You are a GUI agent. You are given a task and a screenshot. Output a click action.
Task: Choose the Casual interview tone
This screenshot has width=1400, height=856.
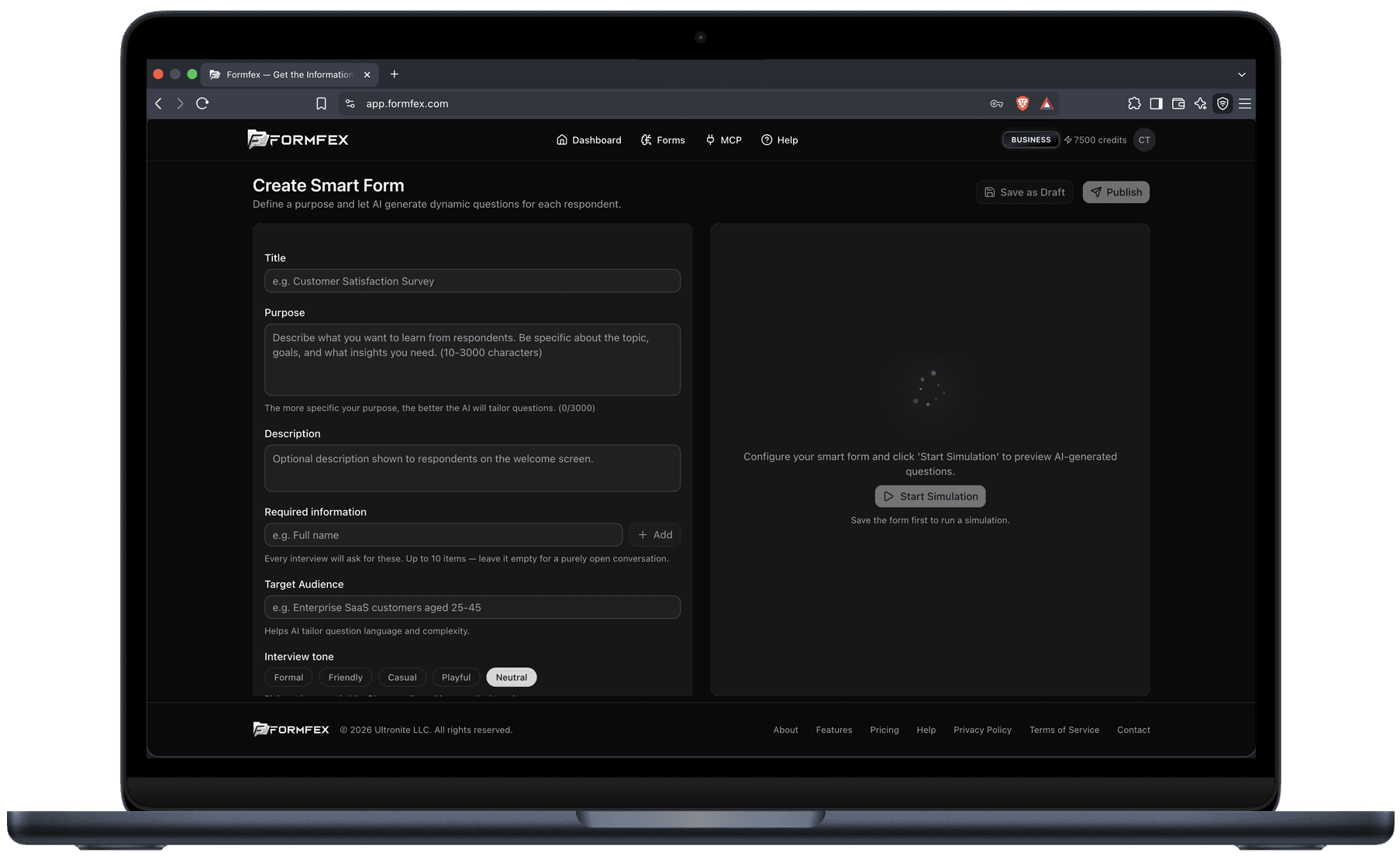tap(402, 678)
